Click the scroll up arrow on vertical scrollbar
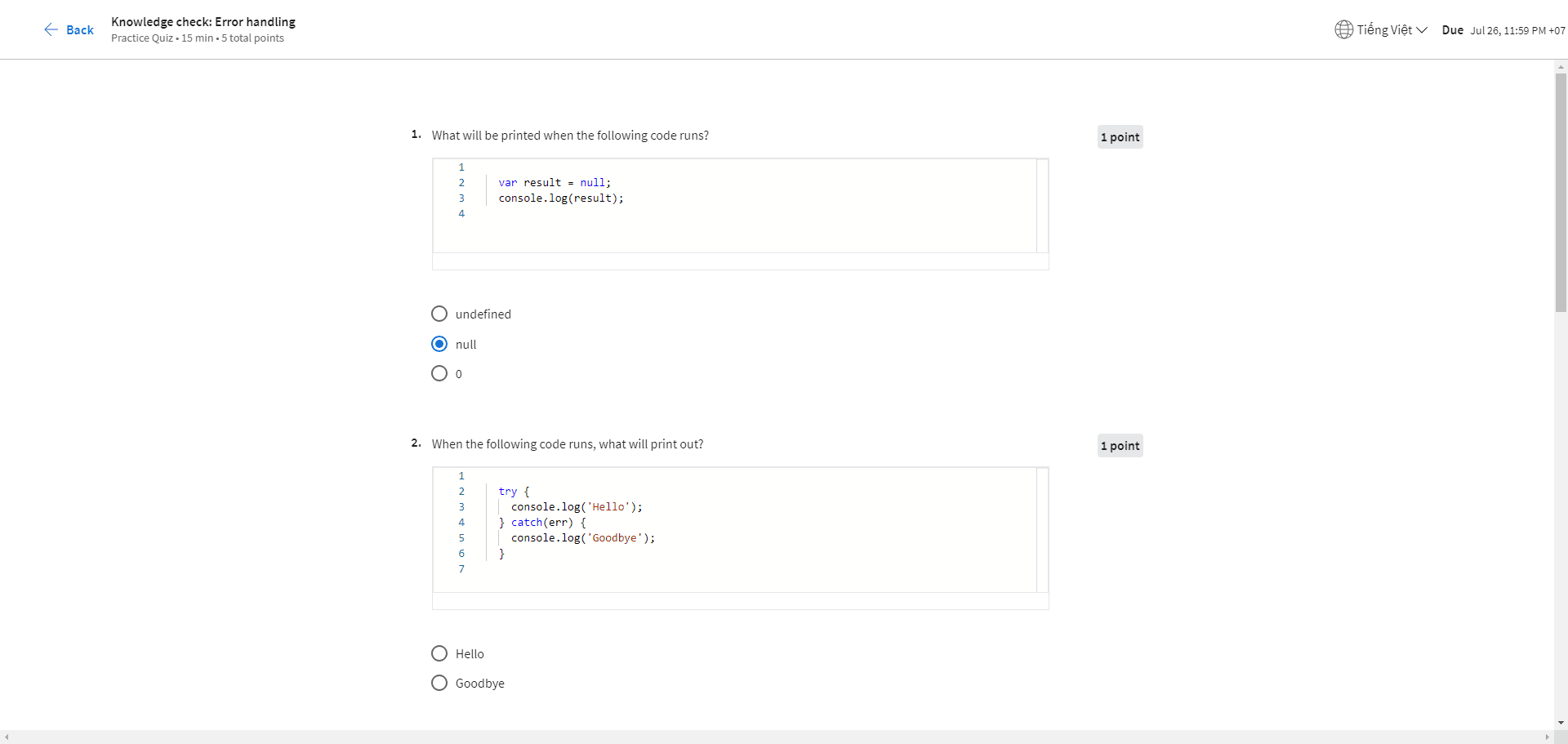This screenshot has width=1568, height=744. (x=1561, y=67)
